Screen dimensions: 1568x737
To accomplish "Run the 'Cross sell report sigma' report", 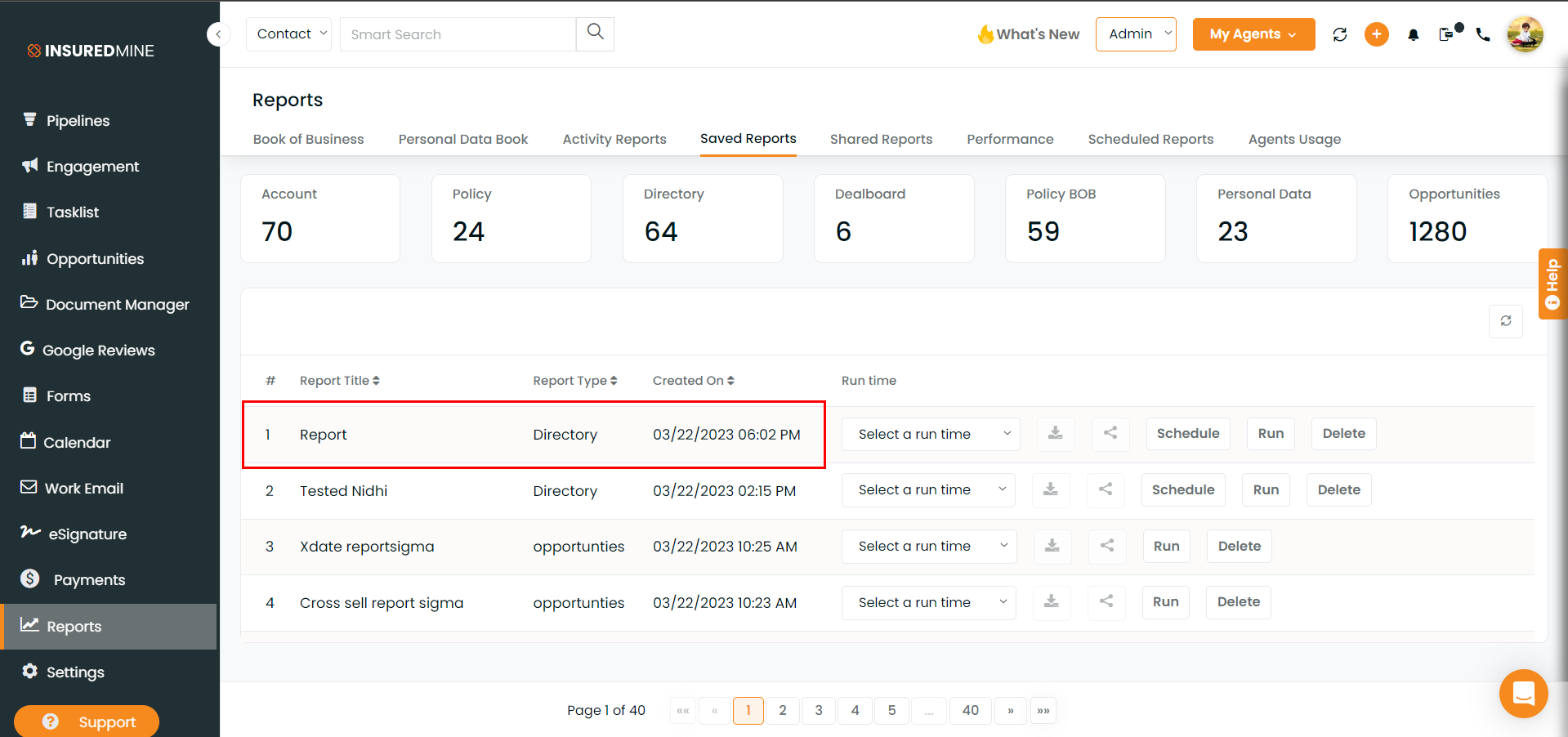I will pos(1166,602).
